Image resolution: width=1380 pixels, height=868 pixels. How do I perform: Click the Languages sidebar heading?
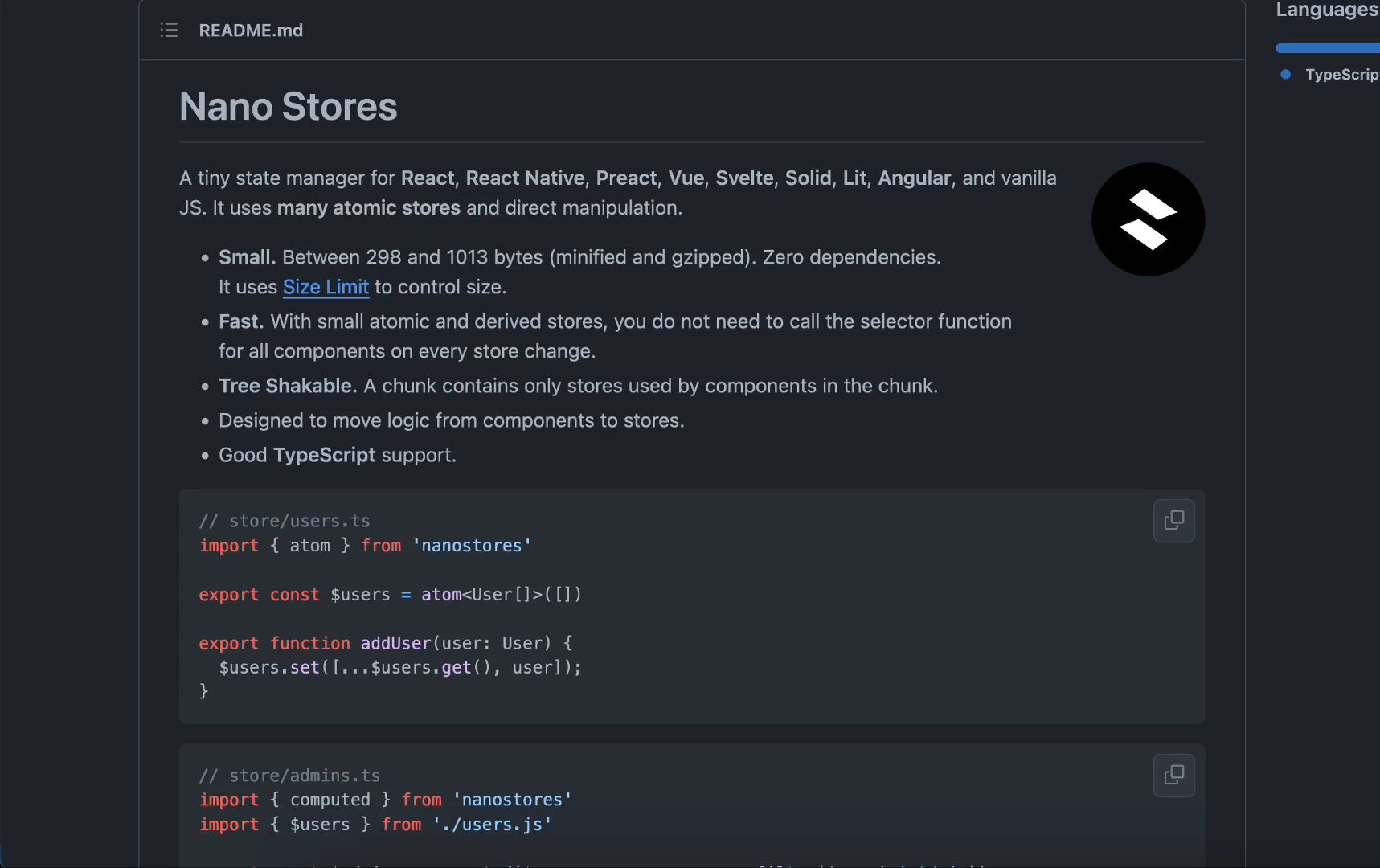pyautogui.click(x=1327, y=10)
